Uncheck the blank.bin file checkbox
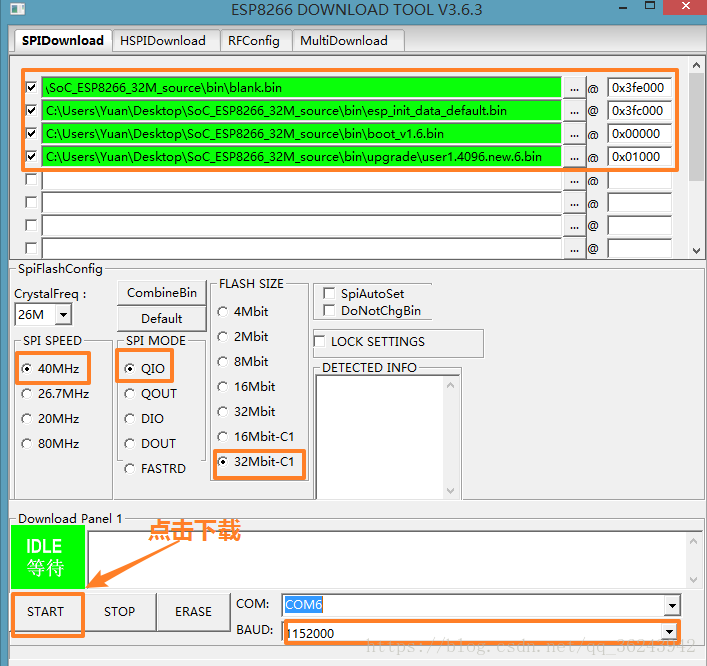 (31, 87)
